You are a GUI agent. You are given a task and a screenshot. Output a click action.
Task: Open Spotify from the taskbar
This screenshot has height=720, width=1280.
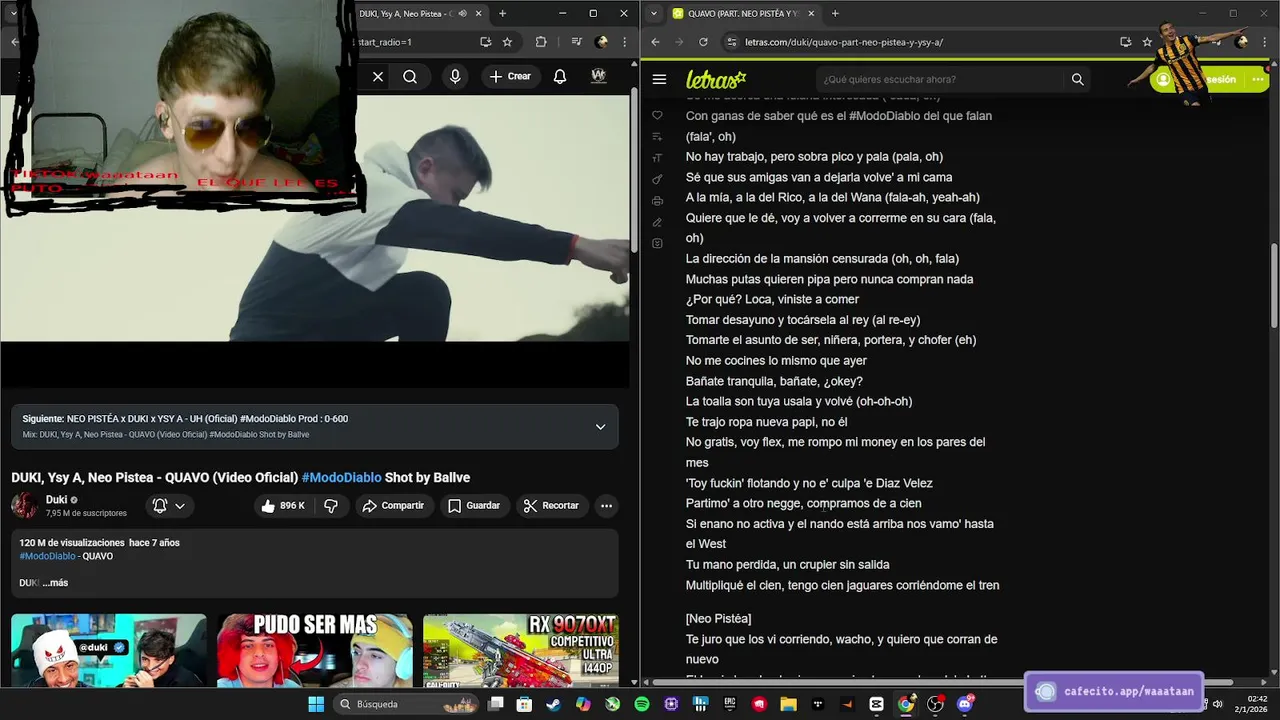point(641,704)
